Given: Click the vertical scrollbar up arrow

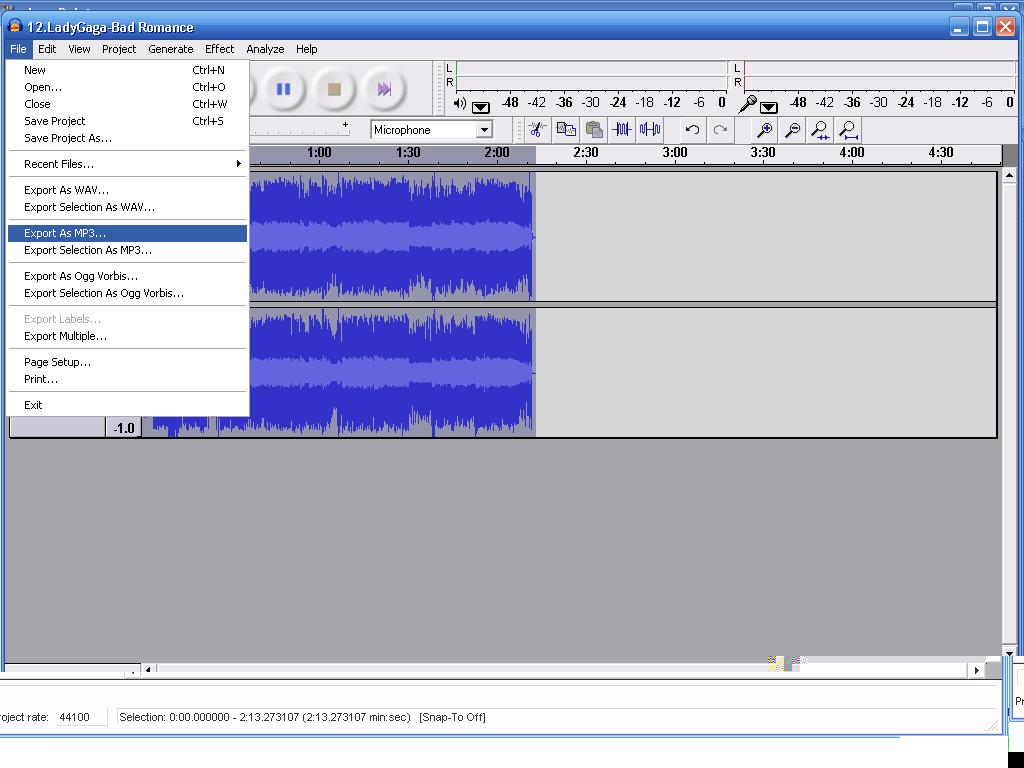Looking at the screenshot, I should (1009, 175).
